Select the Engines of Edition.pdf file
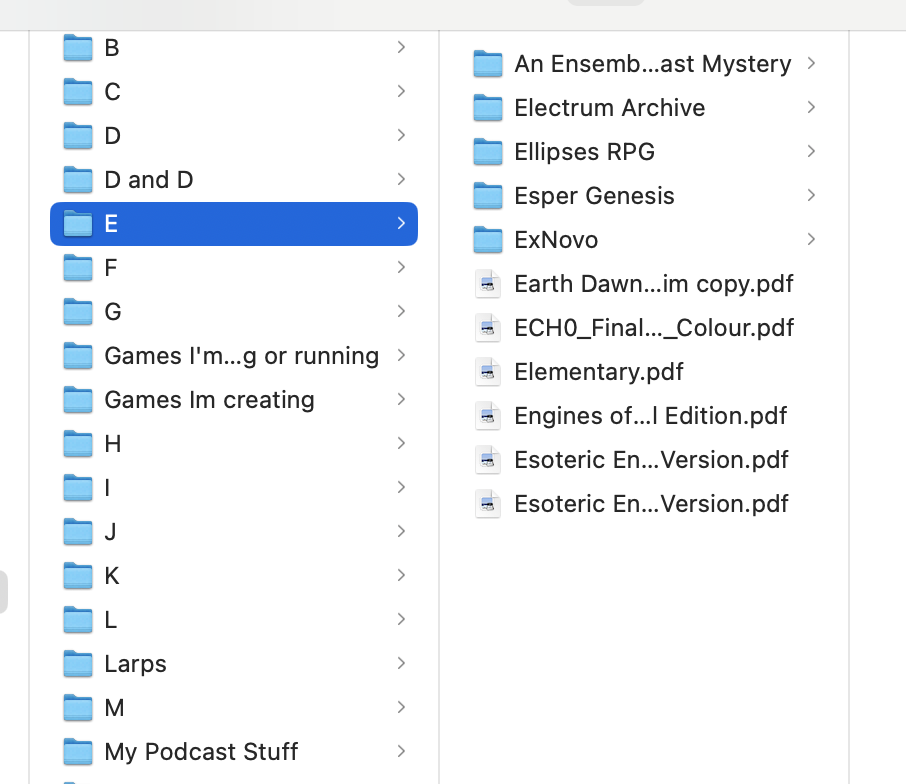The width and height of the screenshot is (906, 784). click(x=650, y=416)
